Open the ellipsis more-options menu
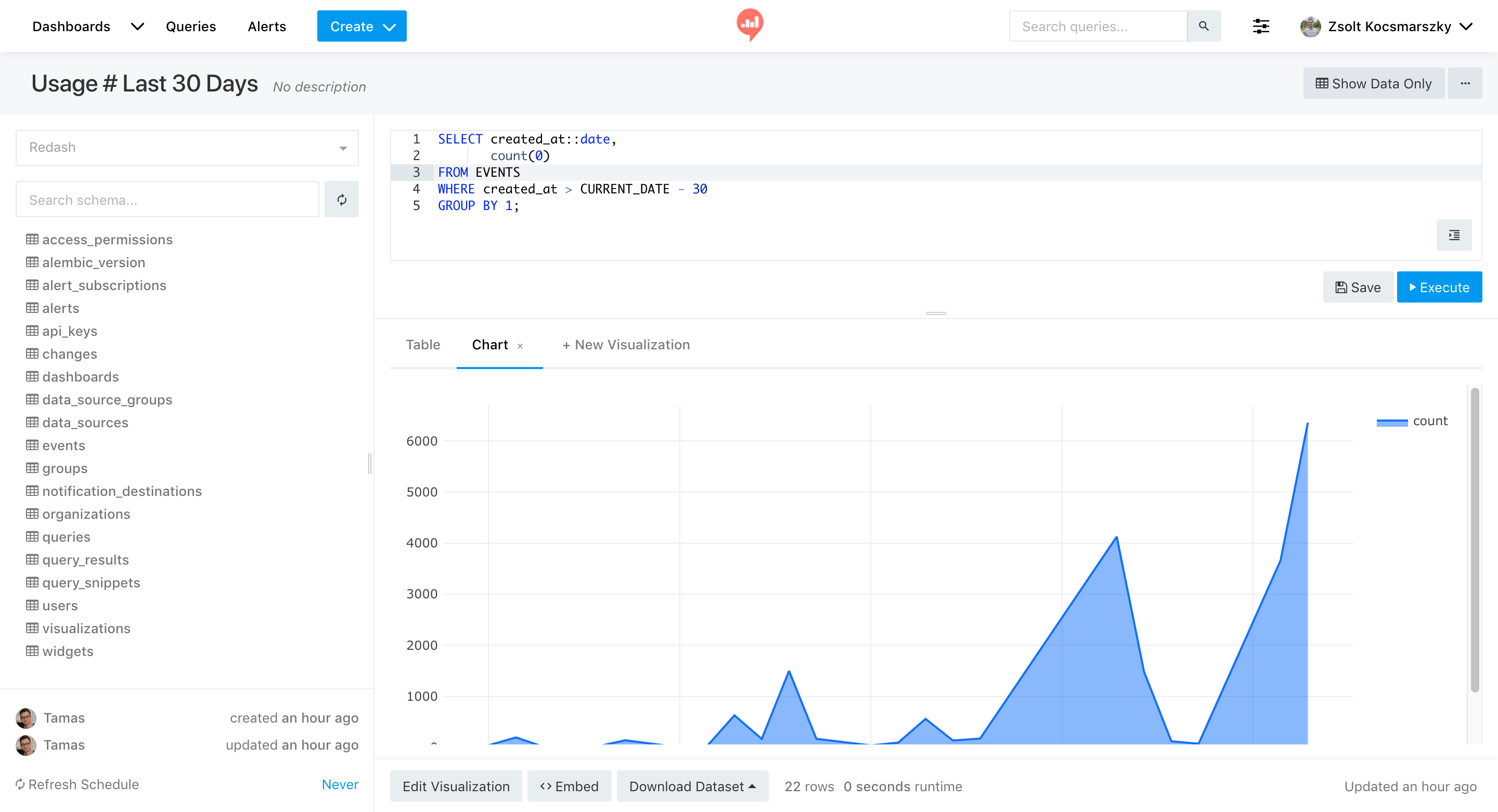Screen dimensions: 1498x812 tap(1466, 83)
